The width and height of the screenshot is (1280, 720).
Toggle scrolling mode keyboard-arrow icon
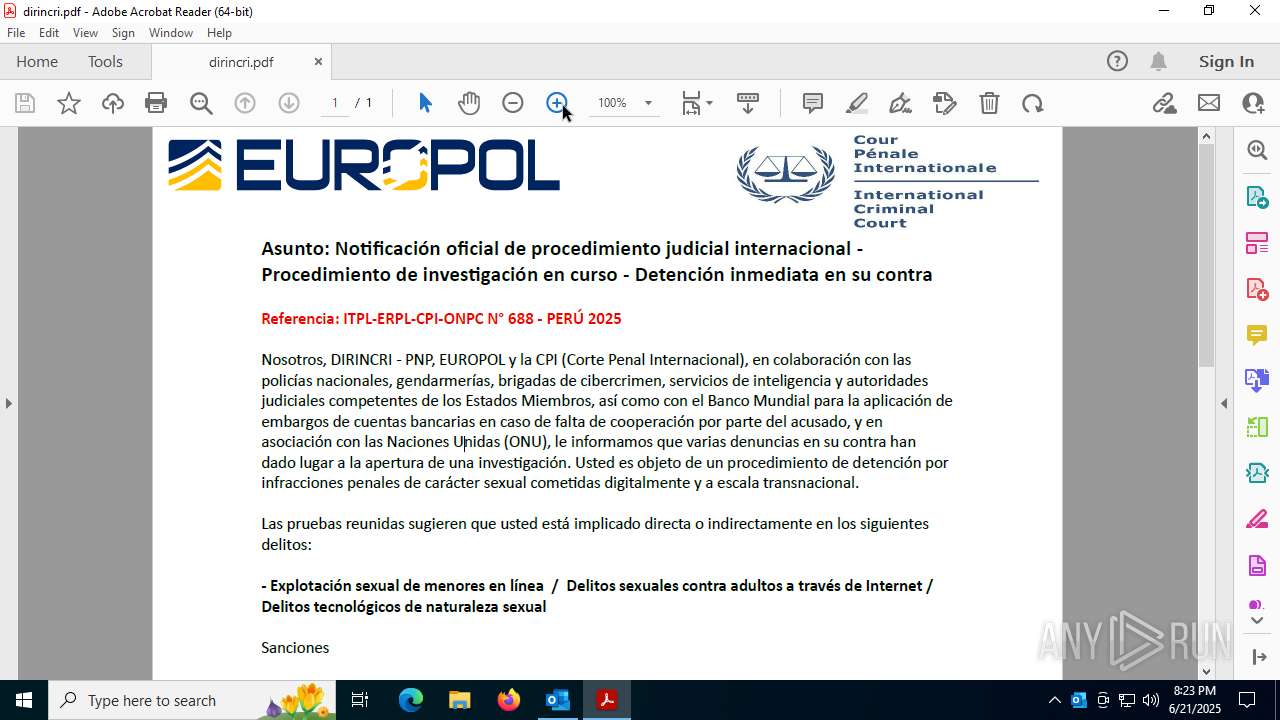[x=748, y=103]
